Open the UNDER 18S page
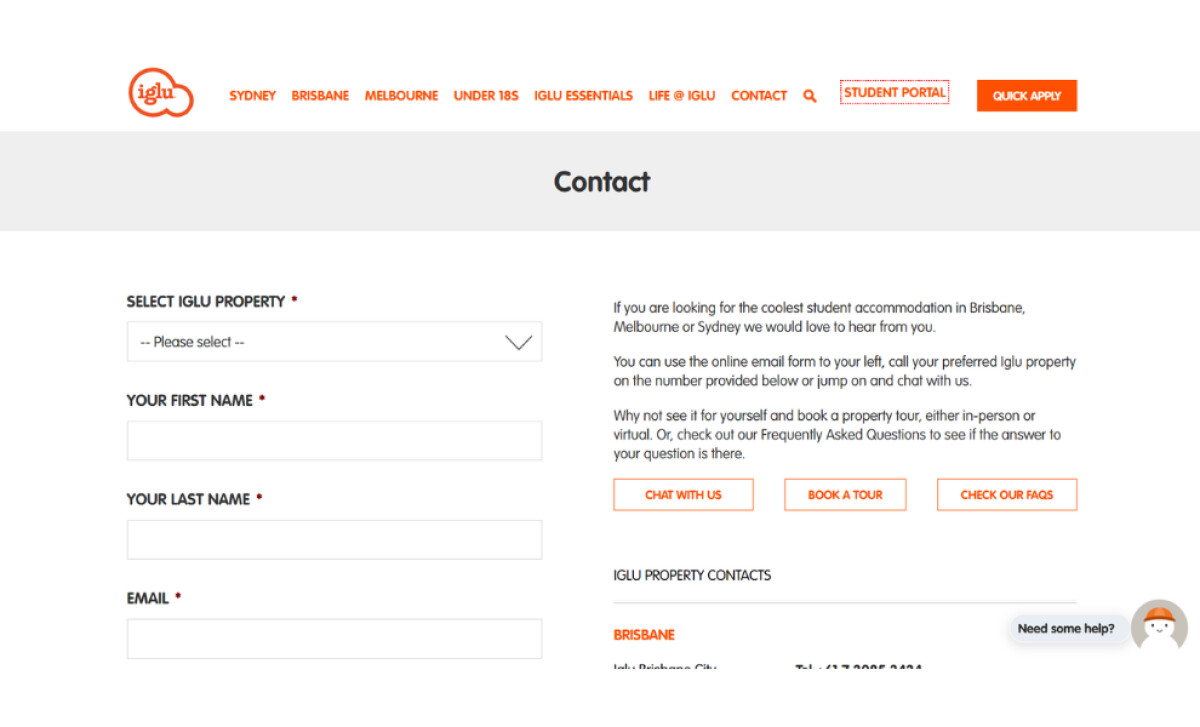This screenshot has width=1200, height=727. tap(486, 95)
